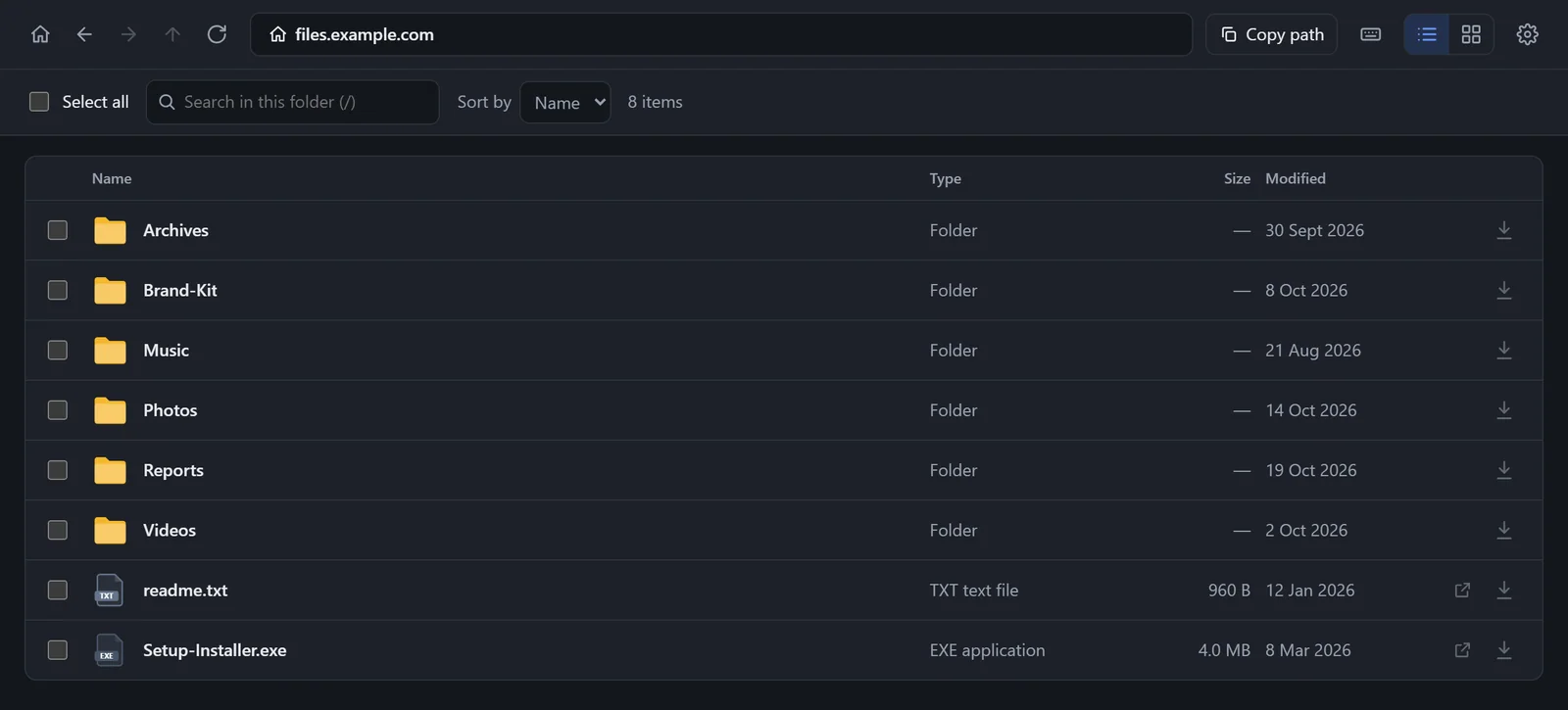
Task: Check the Brand-Kit row checkbox
Action: [58, 290]
